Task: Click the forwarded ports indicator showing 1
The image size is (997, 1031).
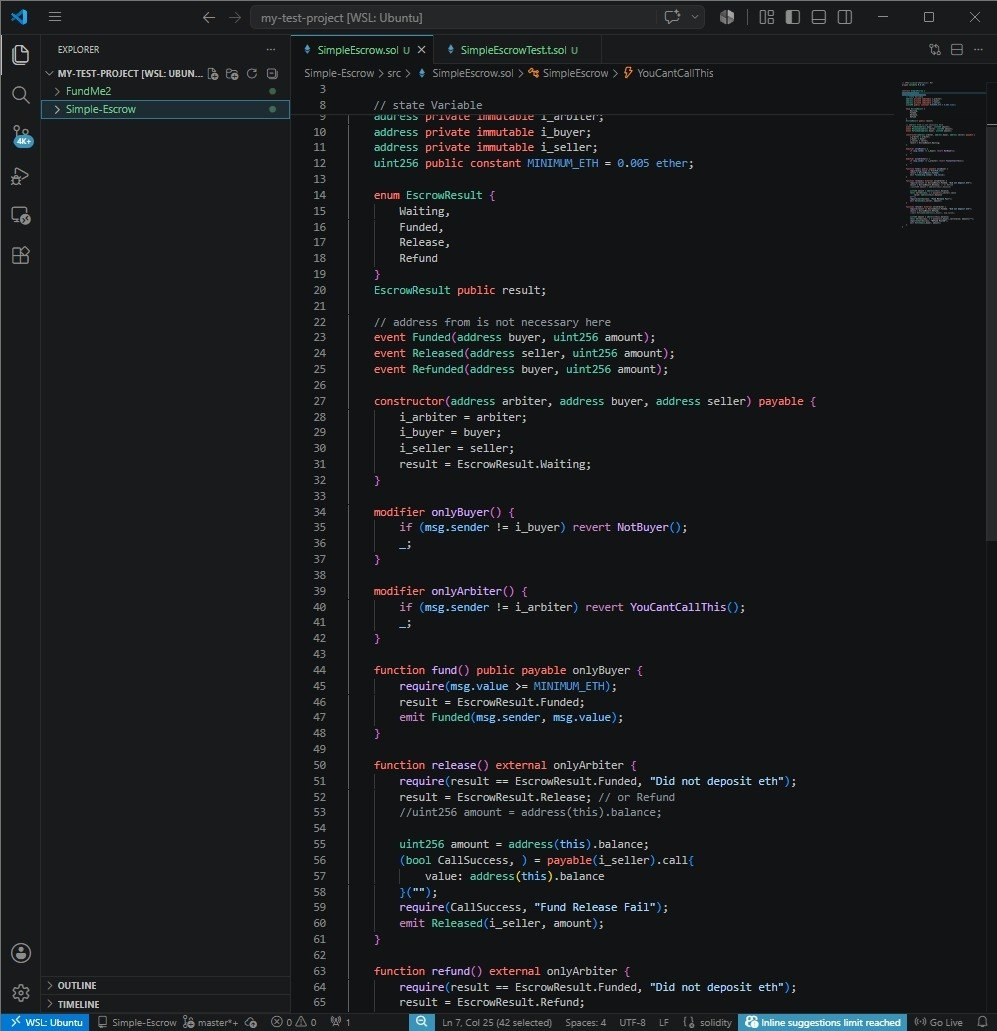Action: click(341, 1022)
